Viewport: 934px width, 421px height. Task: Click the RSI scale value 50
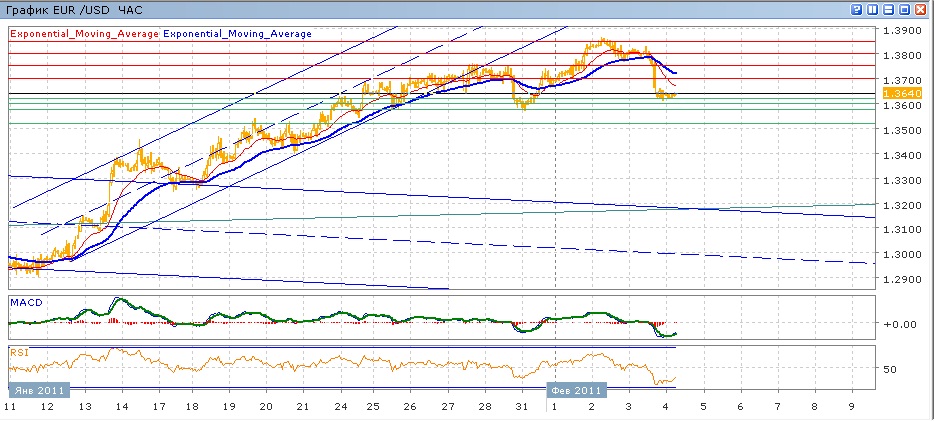[x=890, y=369]
